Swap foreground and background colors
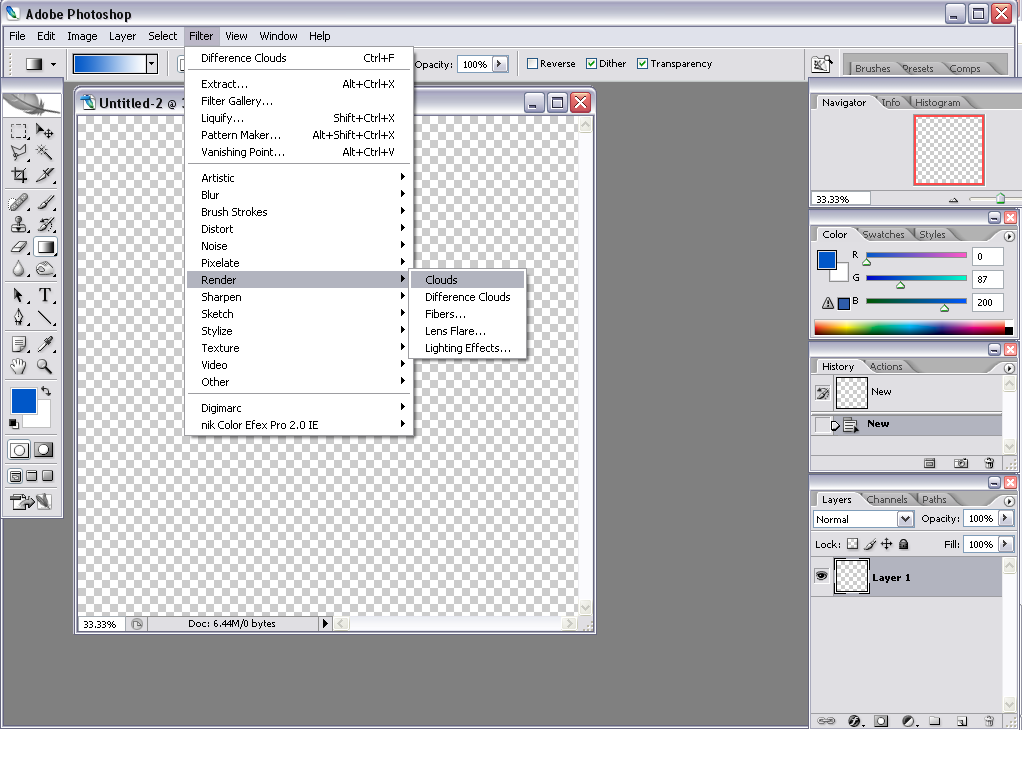This screenshot has width=1024, height=768. pyautogui.click(x=46, y=391)
